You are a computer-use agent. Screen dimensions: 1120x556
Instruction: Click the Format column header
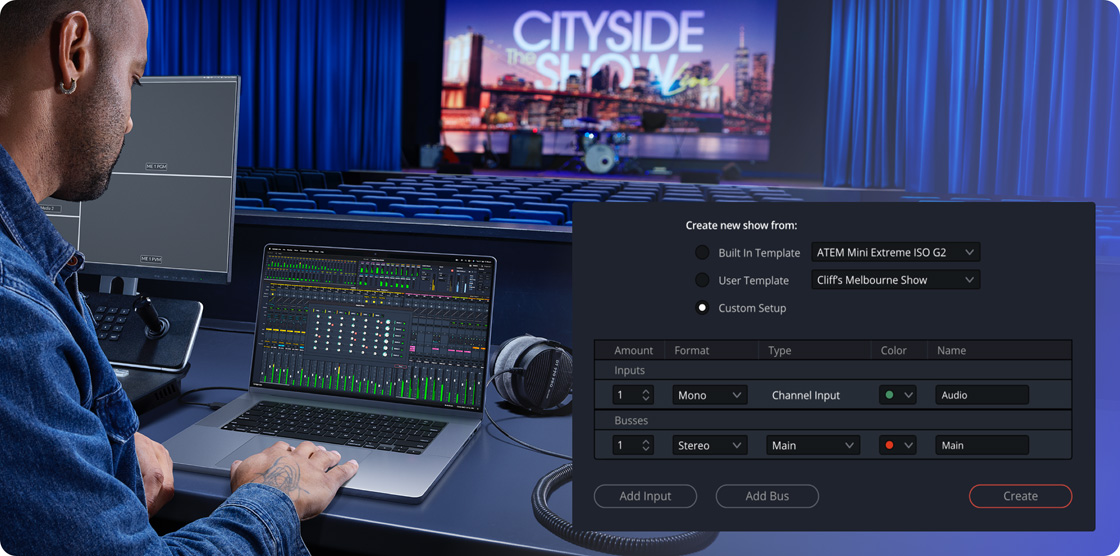(x=692, y=350)
